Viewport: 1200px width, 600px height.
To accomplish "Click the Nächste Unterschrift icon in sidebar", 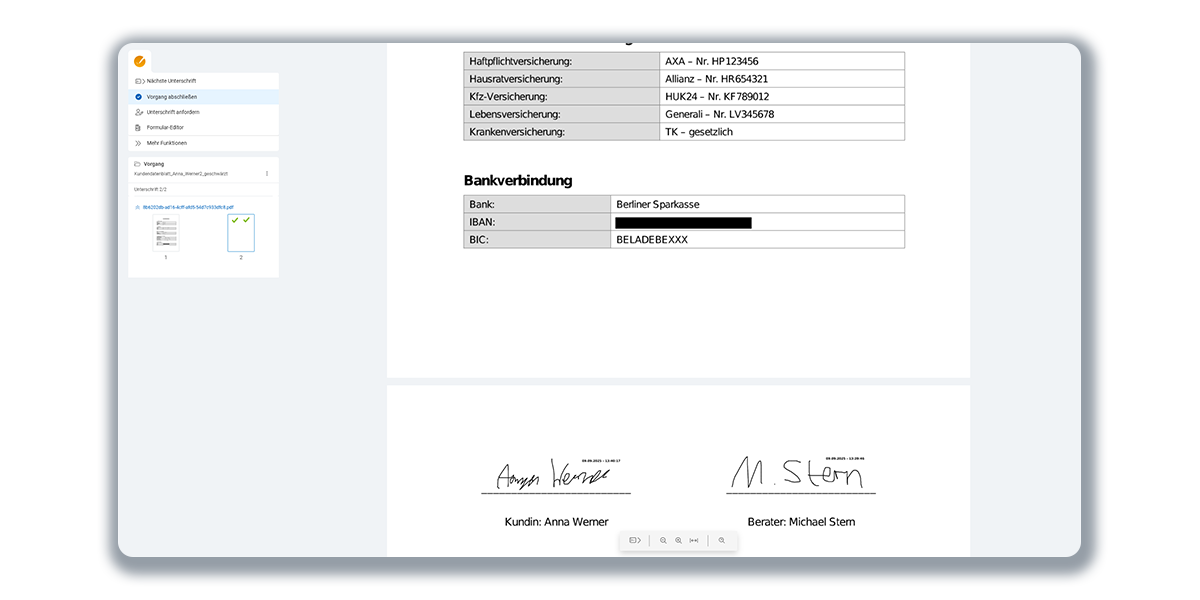I will click(x=138, y=81).
